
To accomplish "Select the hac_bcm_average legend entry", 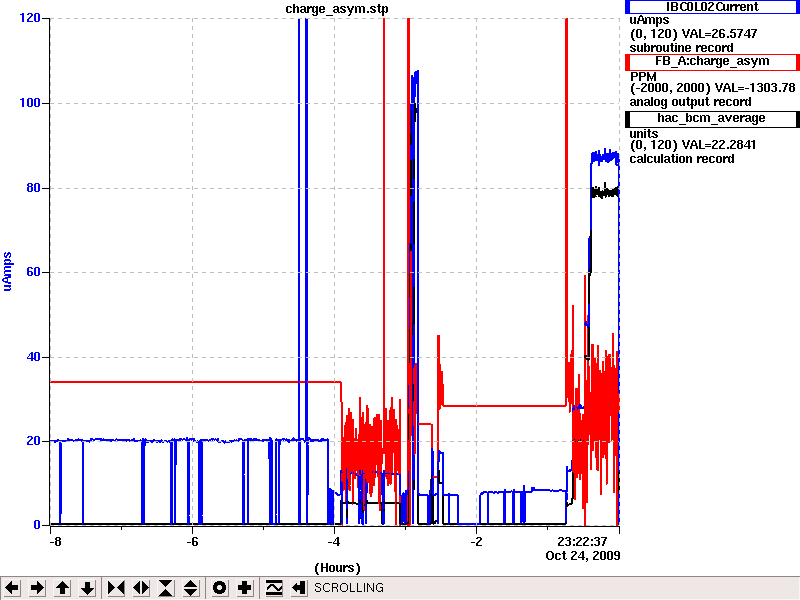I will pos(712,118).
